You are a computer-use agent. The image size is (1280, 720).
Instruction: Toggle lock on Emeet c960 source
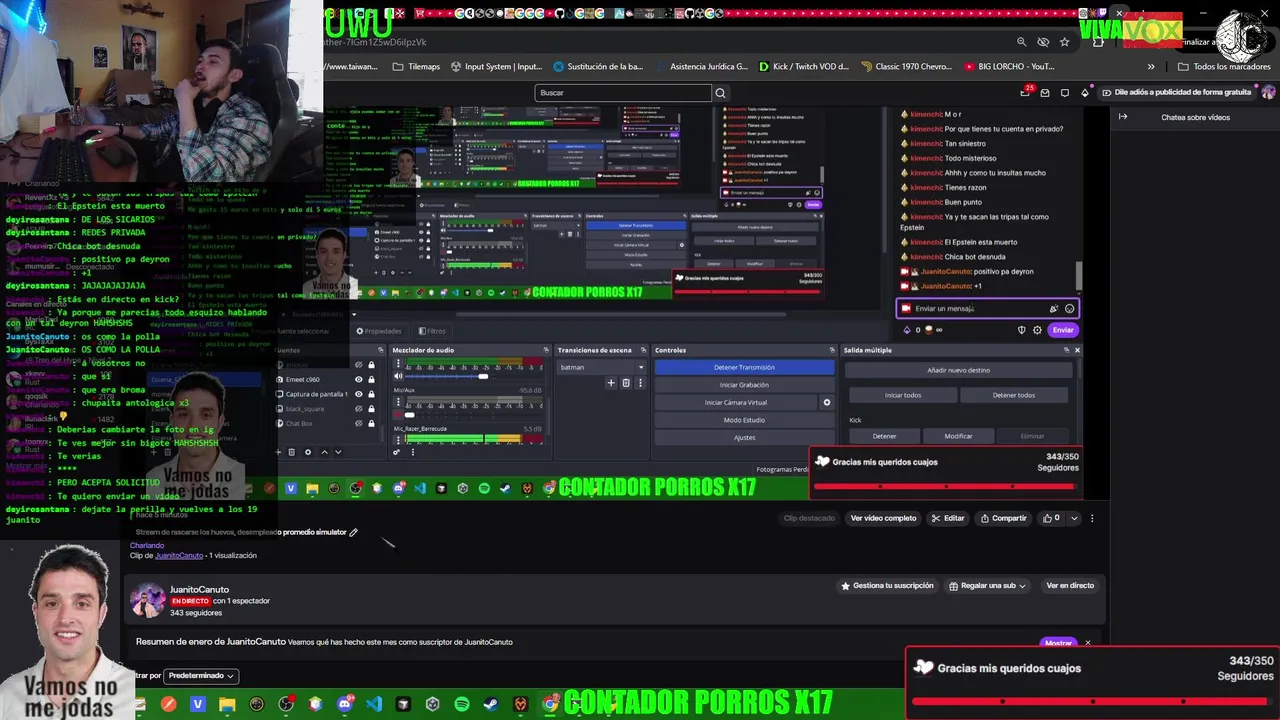pos(371,379)
